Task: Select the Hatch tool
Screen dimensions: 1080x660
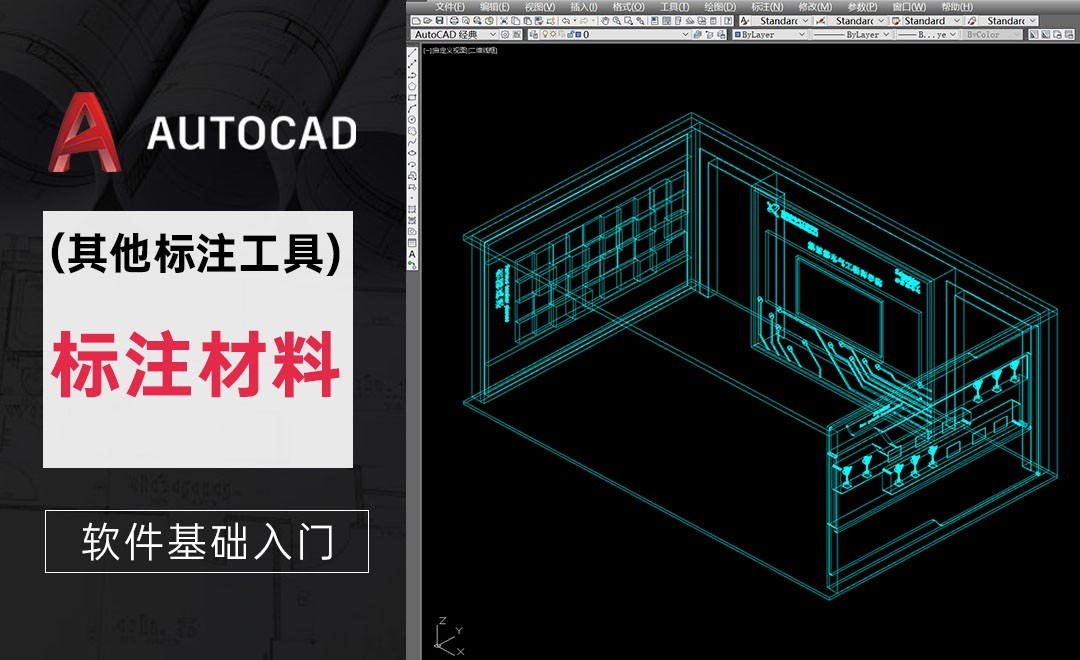Action: coord(413,209)
